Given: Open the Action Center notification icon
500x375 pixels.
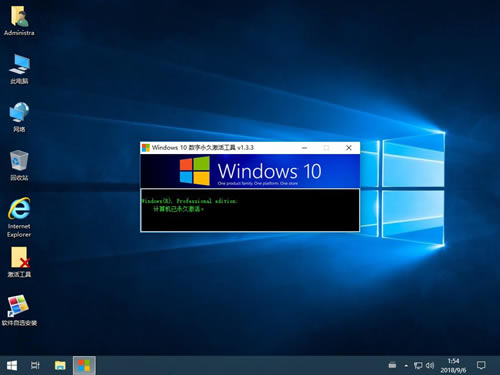Looking at the screenshot, I should tap(481, 365).
